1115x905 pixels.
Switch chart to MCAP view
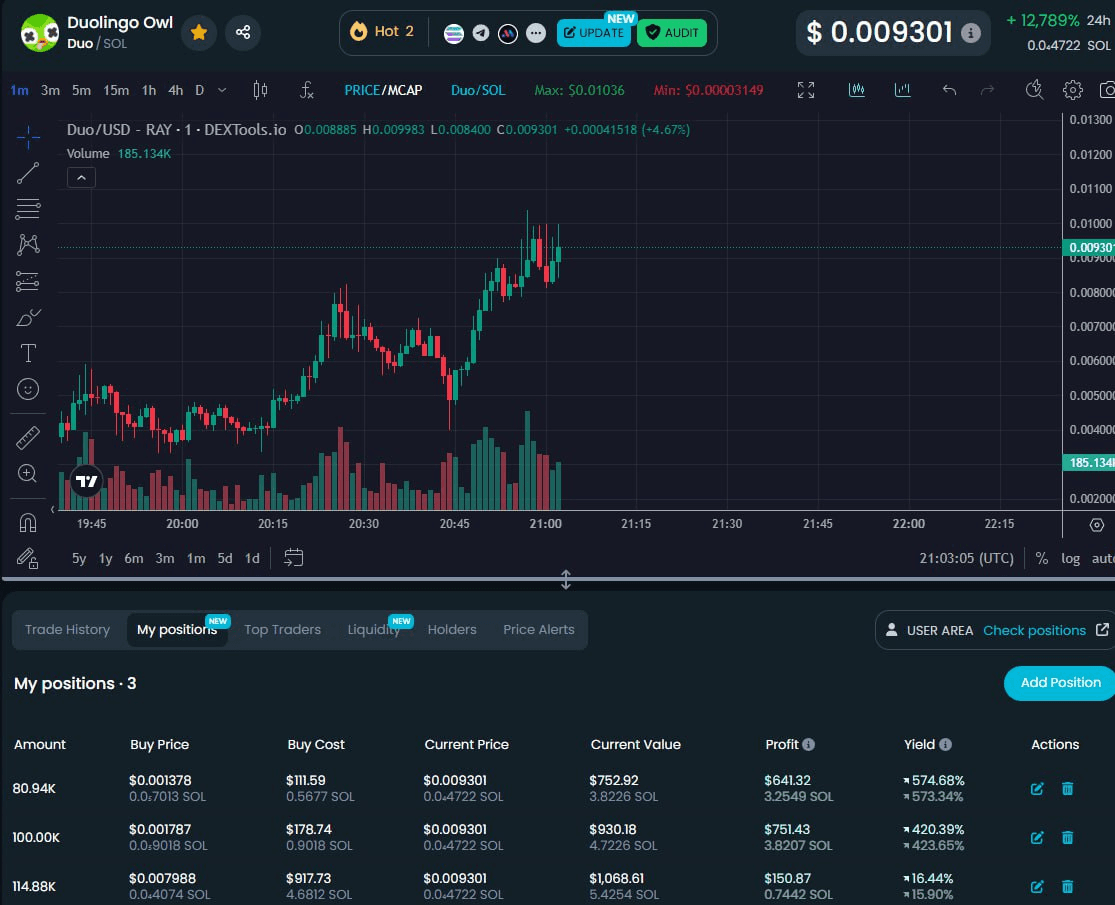(405, 90)
